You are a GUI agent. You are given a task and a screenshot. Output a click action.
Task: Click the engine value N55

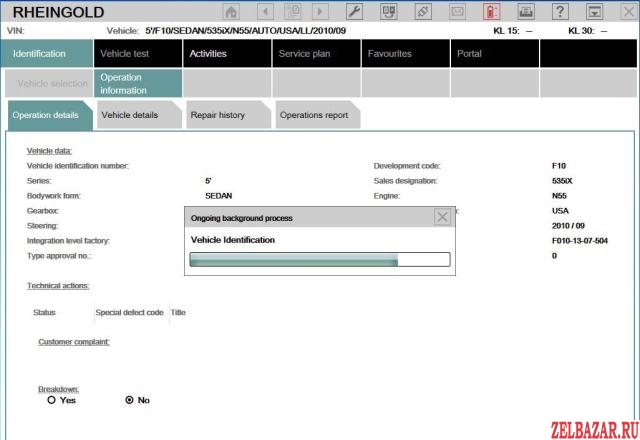[x=559, y=196]
